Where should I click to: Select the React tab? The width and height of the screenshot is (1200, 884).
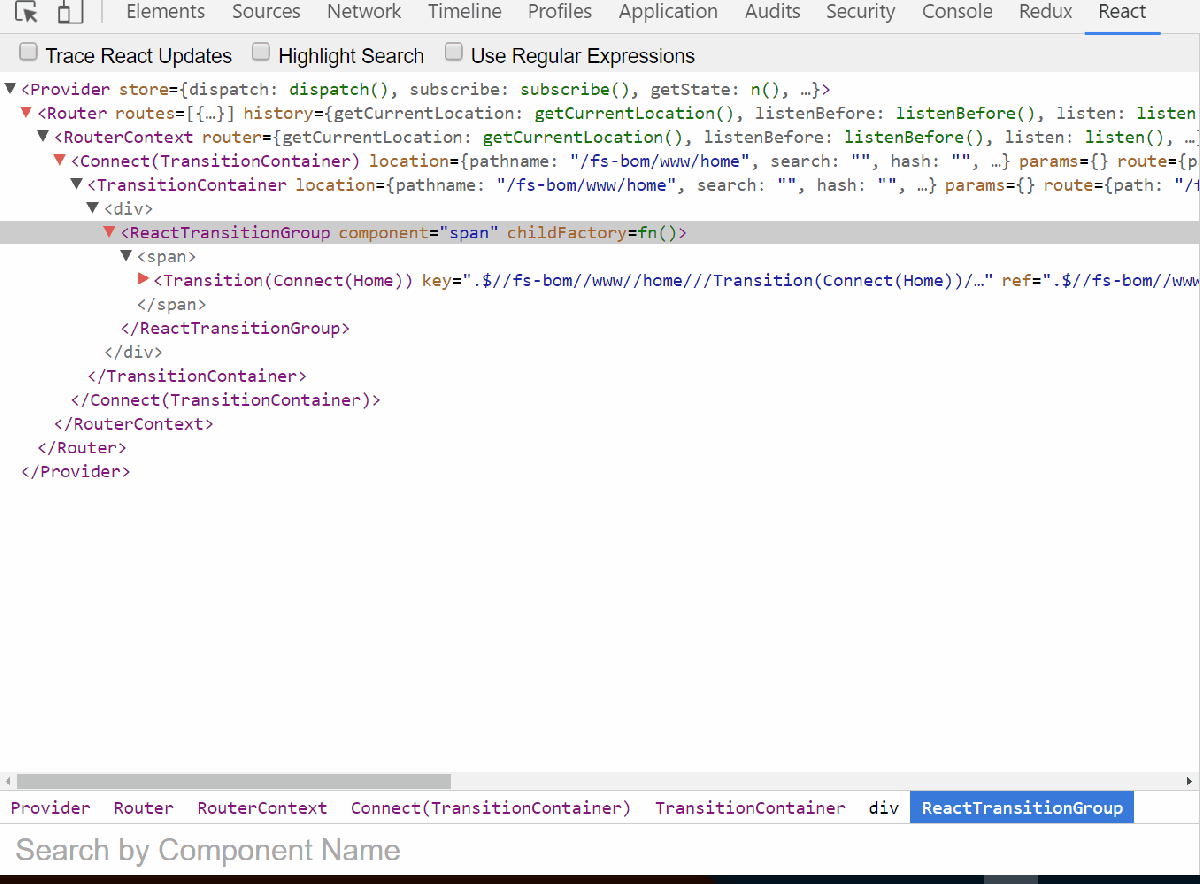pyautogui.click(x=1122, y=12)
